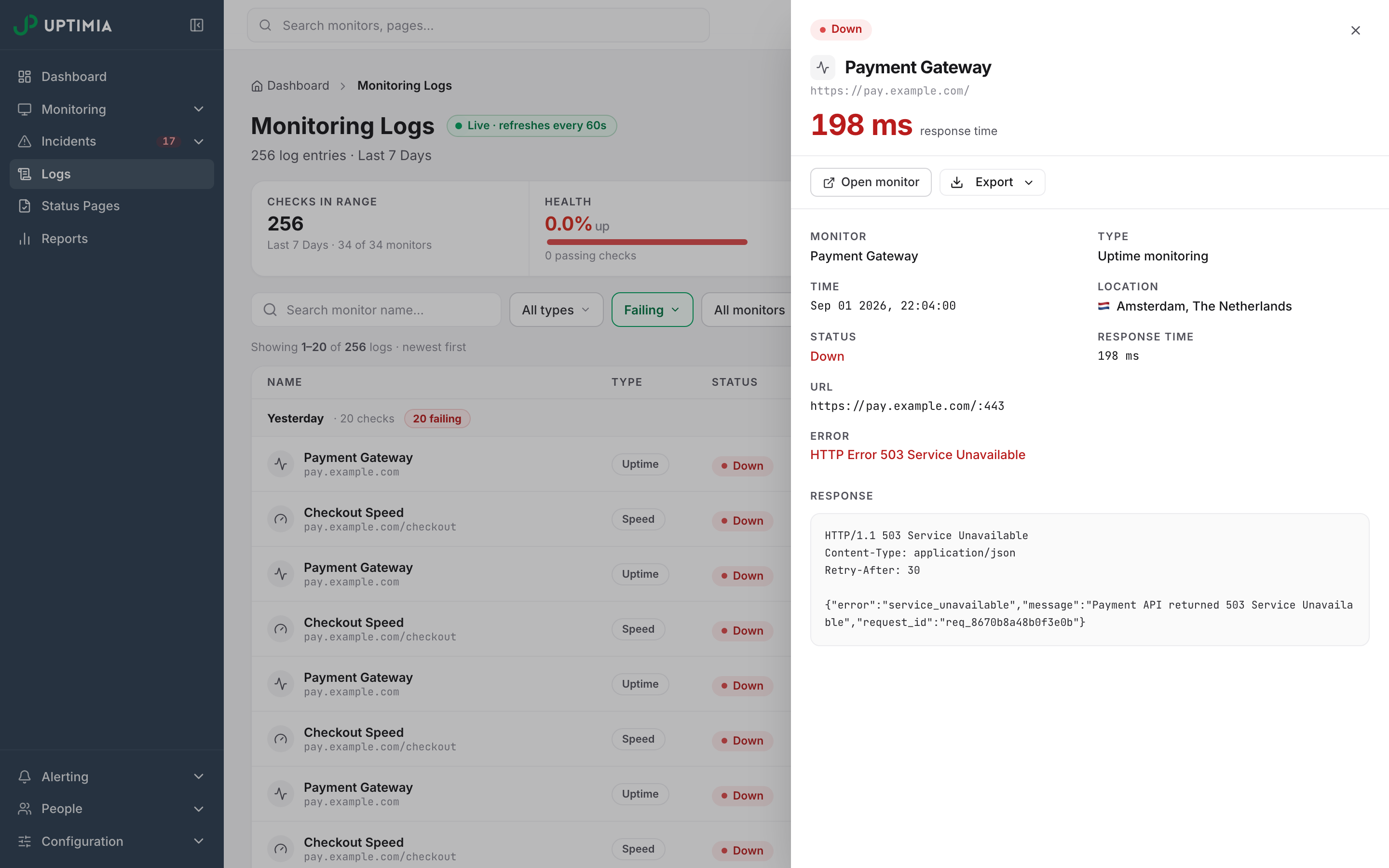
Task: Go to the Dashboard breadcrumb link
Action: click(298, 85)
